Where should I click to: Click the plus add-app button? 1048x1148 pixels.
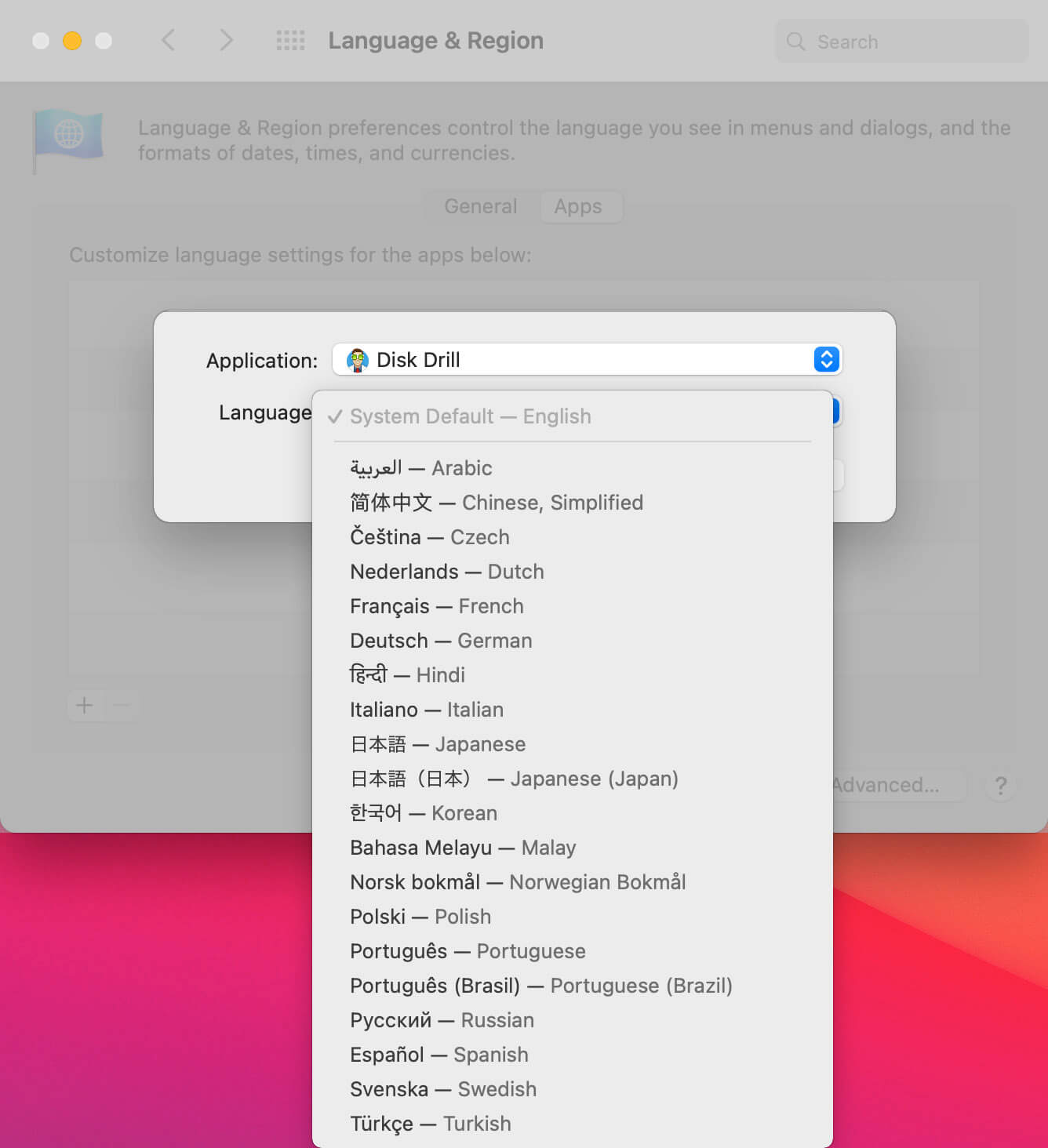(x=85, y=705)
